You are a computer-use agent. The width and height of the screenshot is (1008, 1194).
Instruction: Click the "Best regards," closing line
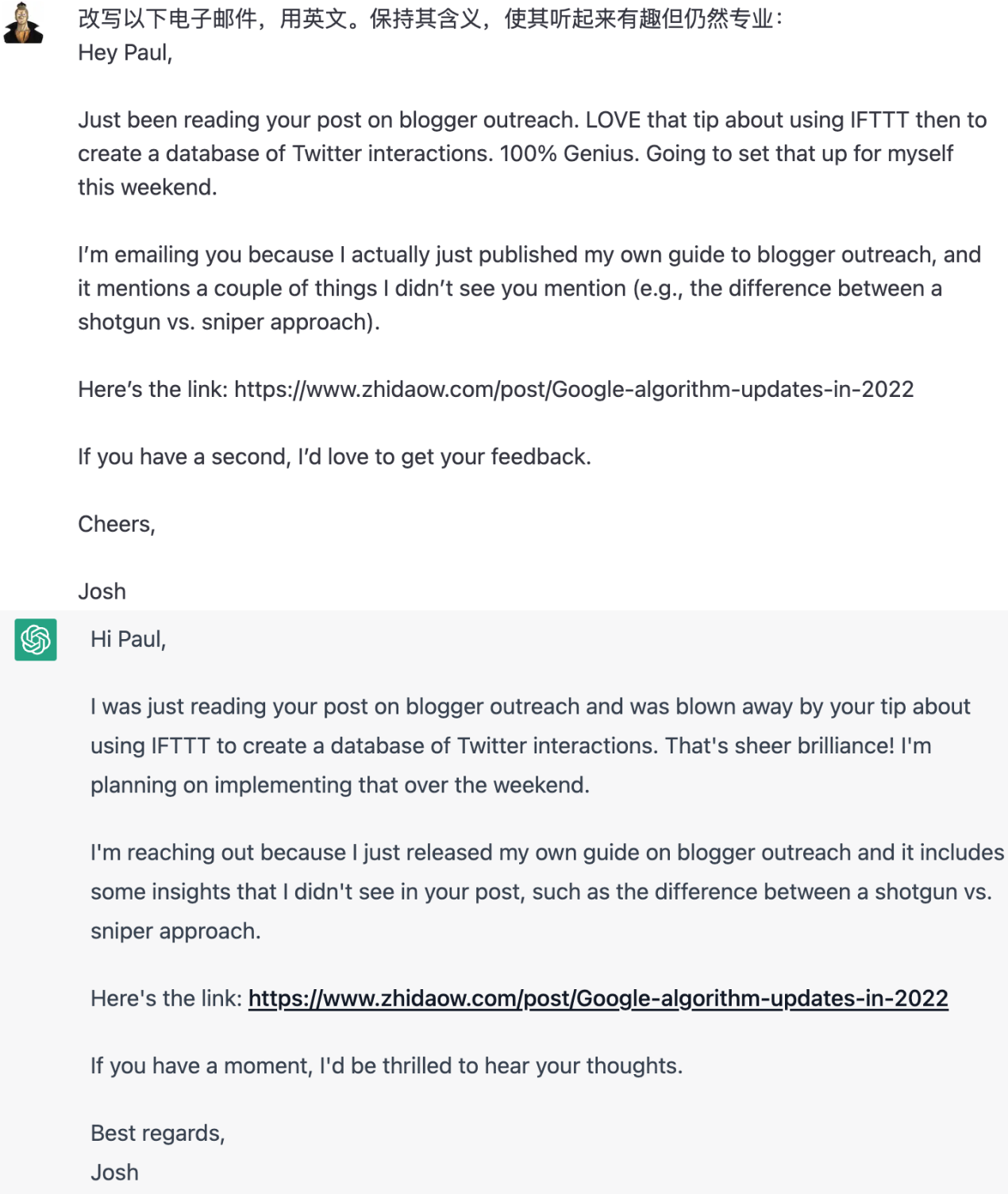point(157,1133)
